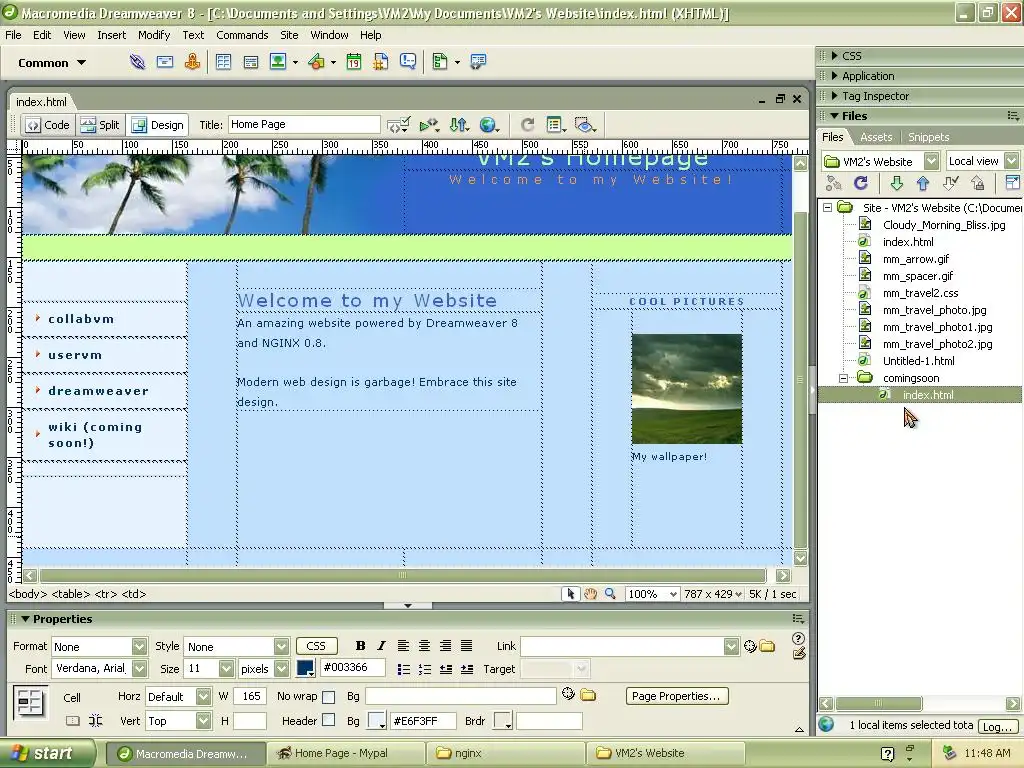Open View Options toolbar icon

point(556,125)
